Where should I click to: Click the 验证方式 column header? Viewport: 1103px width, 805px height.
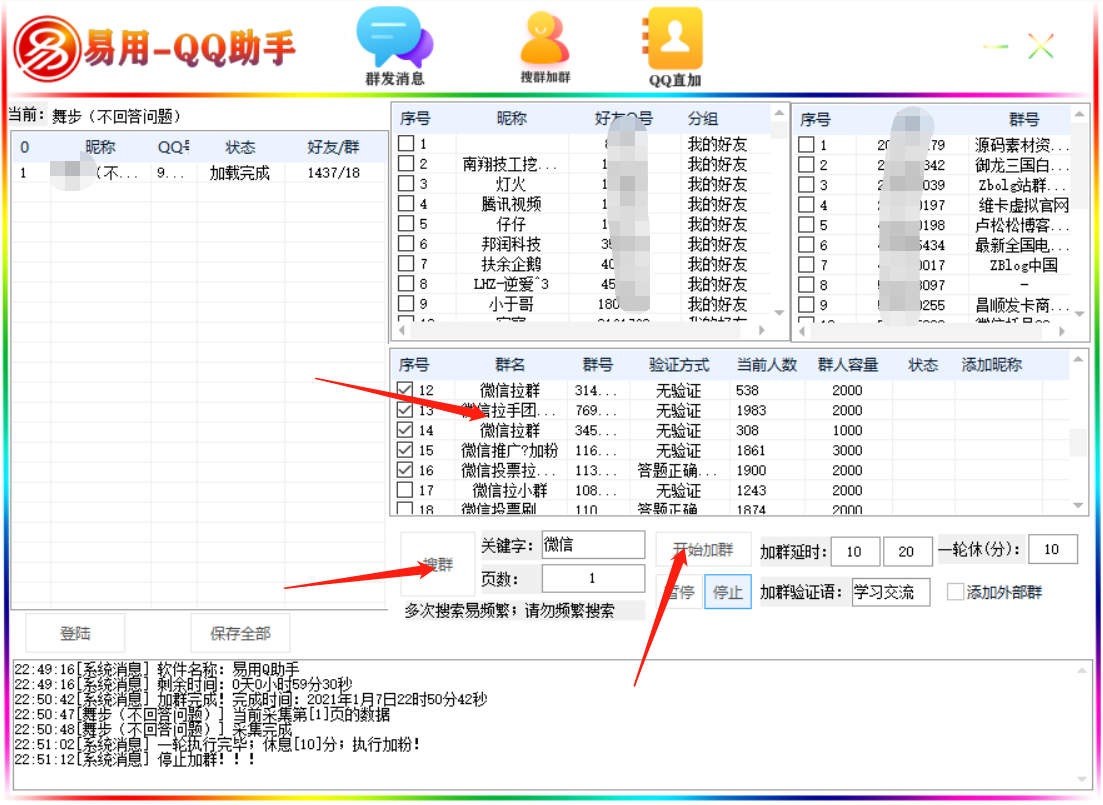pyautogui.click(x=679, y=365)
